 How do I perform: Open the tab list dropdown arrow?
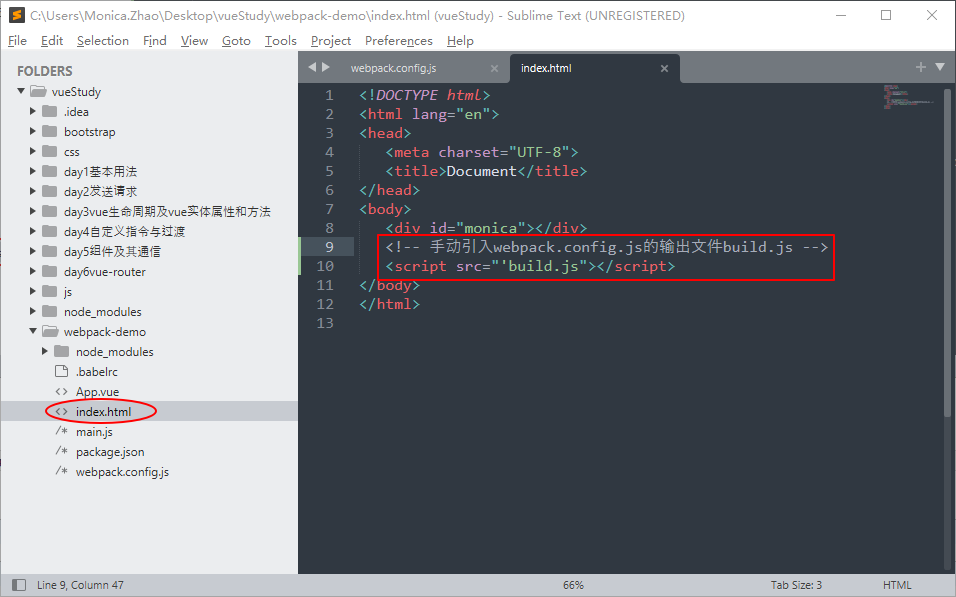[x=940, y=67]
